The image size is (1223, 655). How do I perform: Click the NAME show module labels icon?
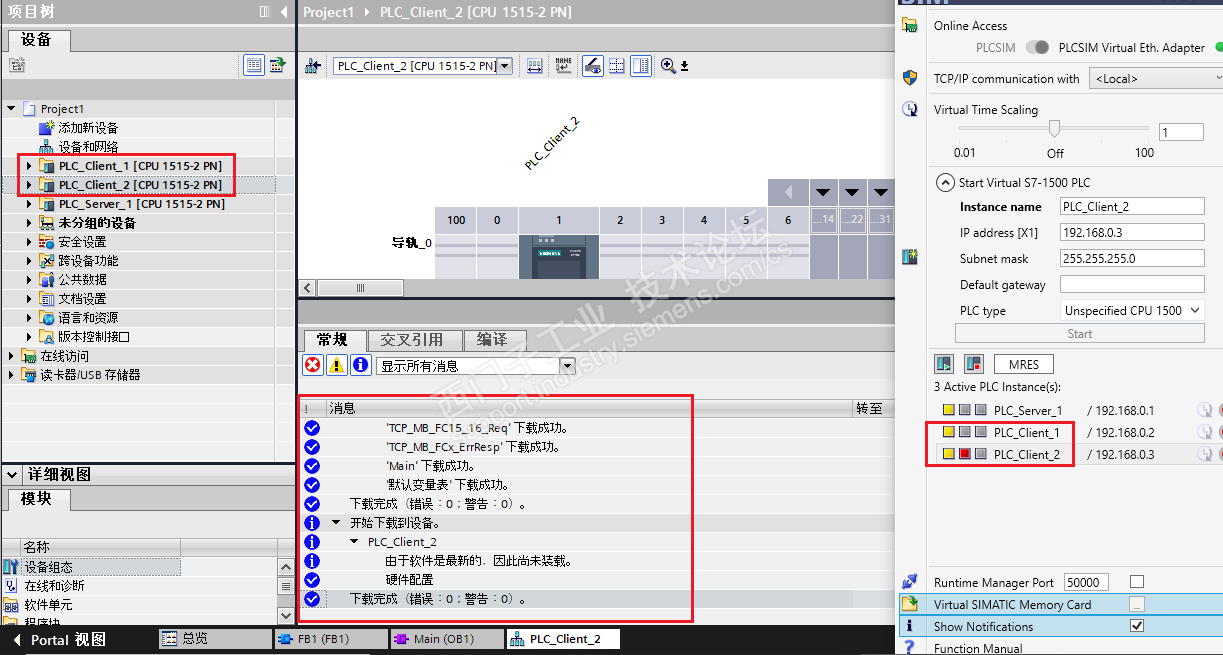(564, 66)
